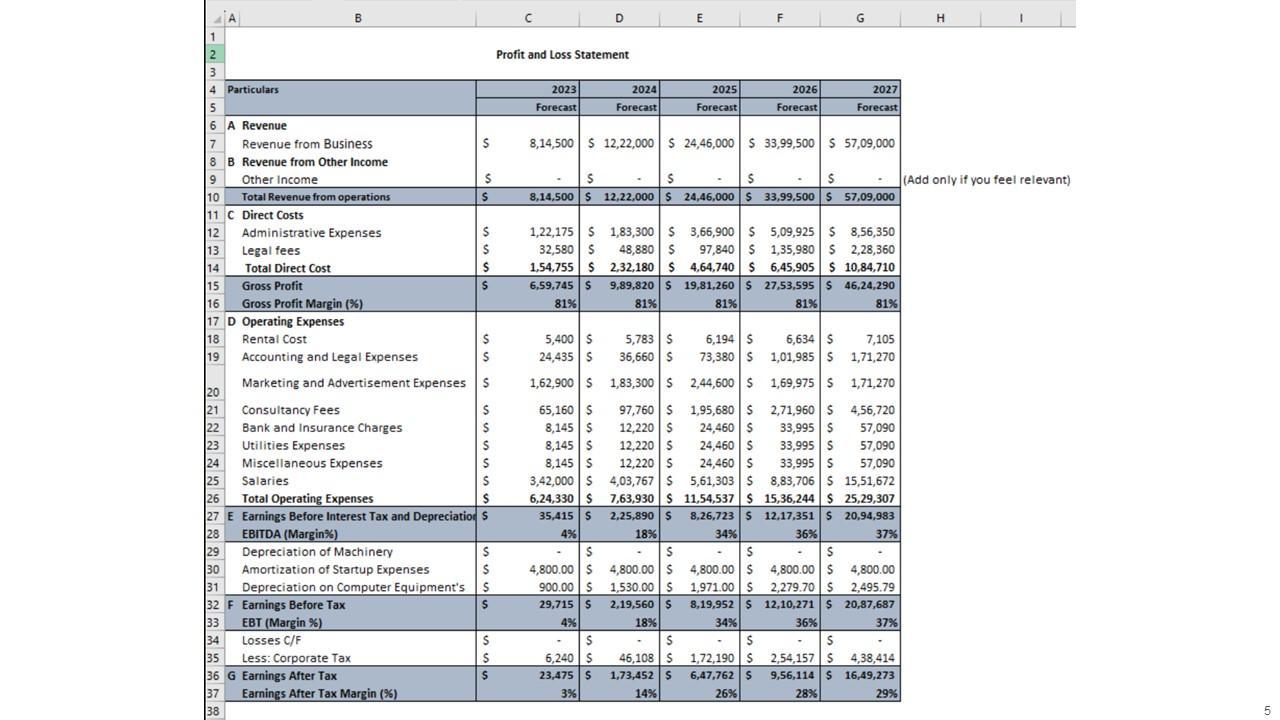
Task: Select 2027 Gross Profit amount cell
Action: pos(872,286)
